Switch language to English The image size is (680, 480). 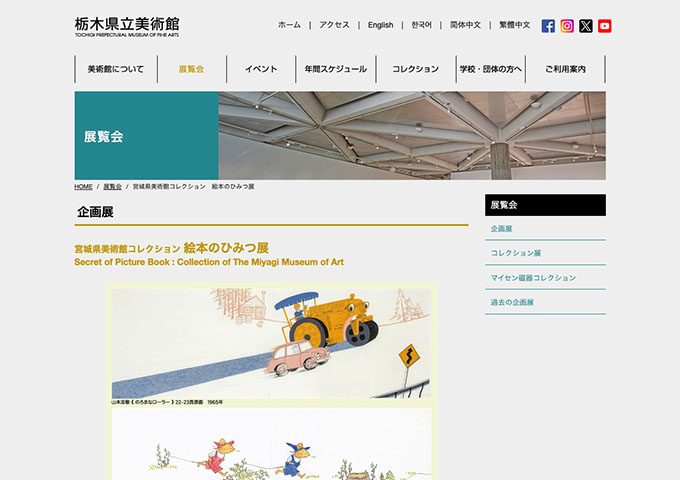tap(380, 25)
